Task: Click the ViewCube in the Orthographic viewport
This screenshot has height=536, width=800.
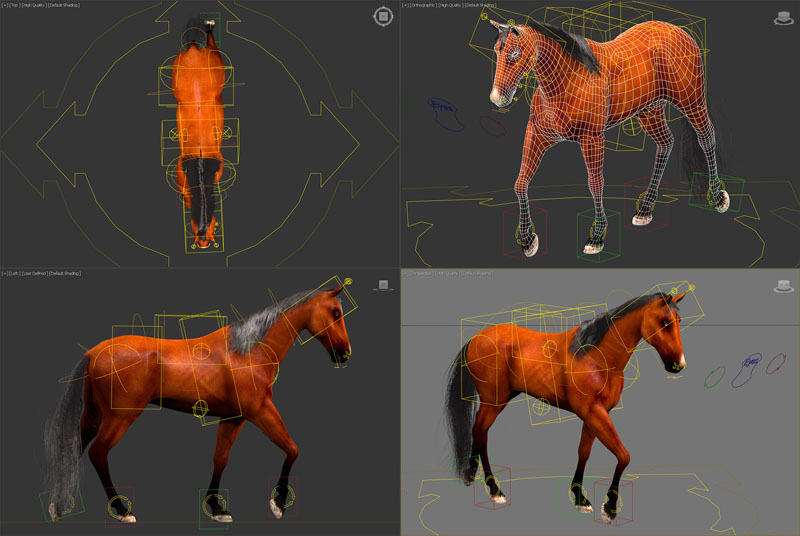Action: pos(783,17)
